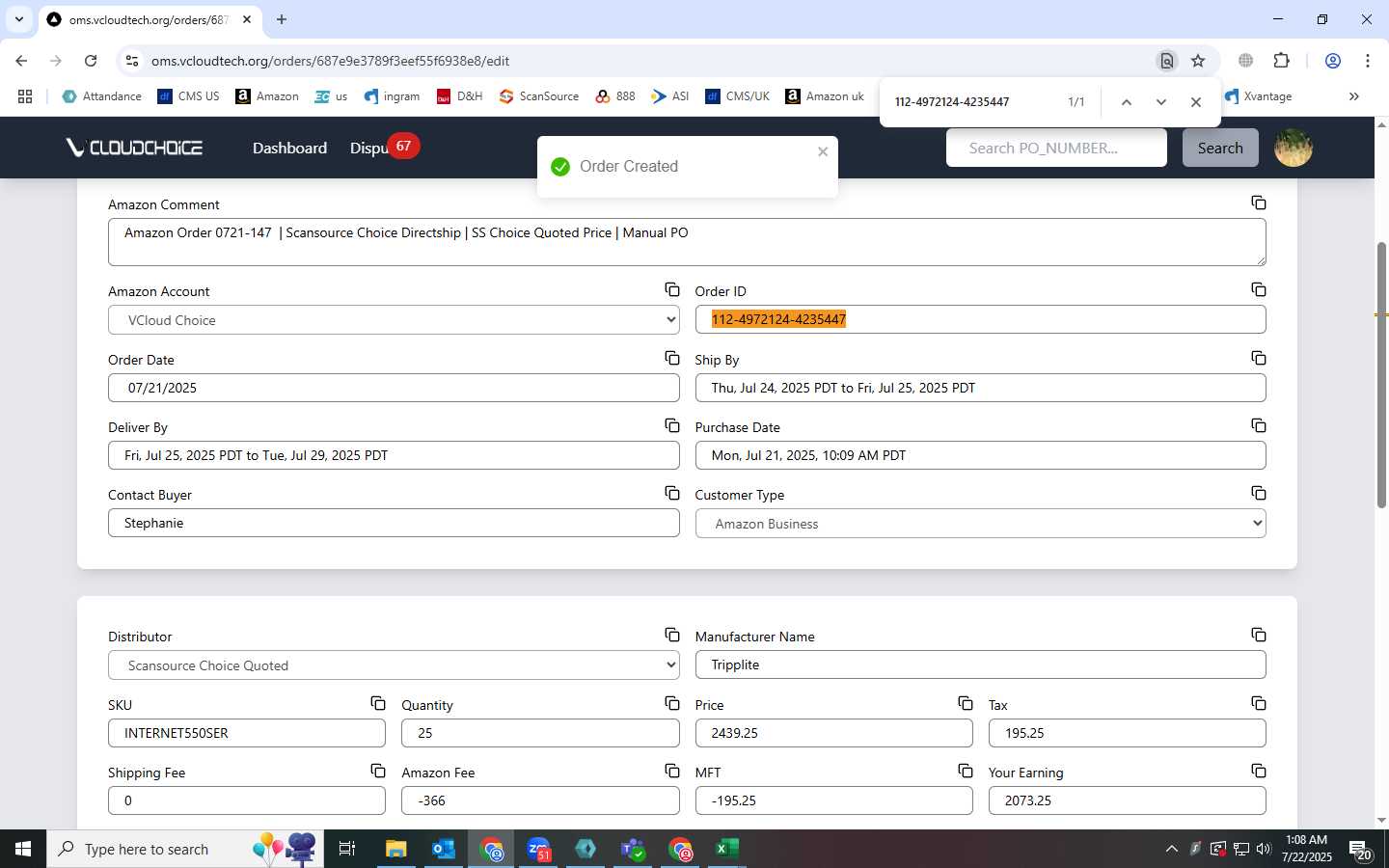Click the Amazon Comment text area
Screen dimensions: 1389x868
(x=687, y=242)
